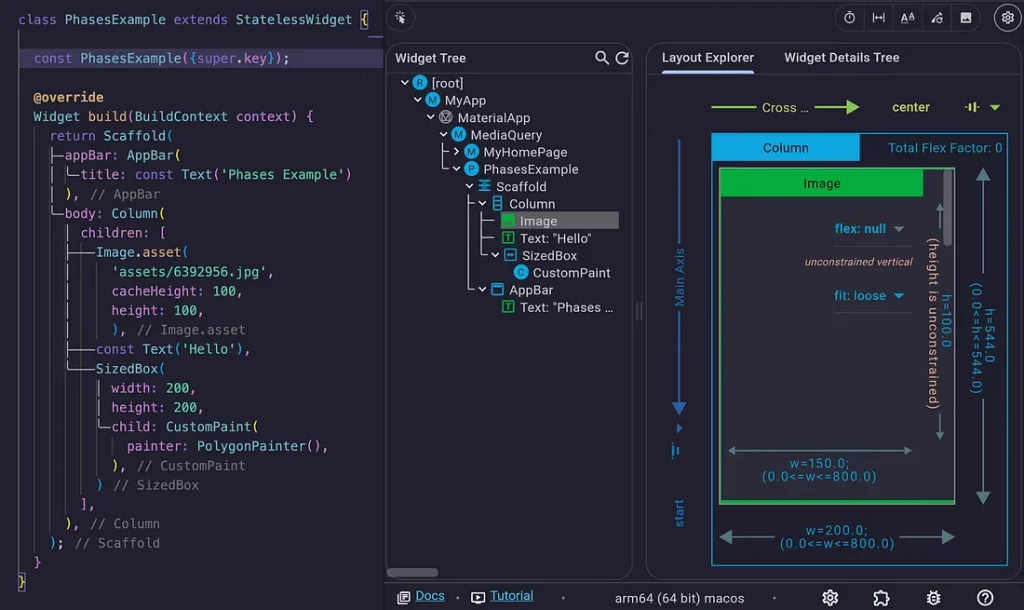The width and height of the screenshot is (1024, 610).
Task: Toggle the show baselines icon
Action: point(907,18)
